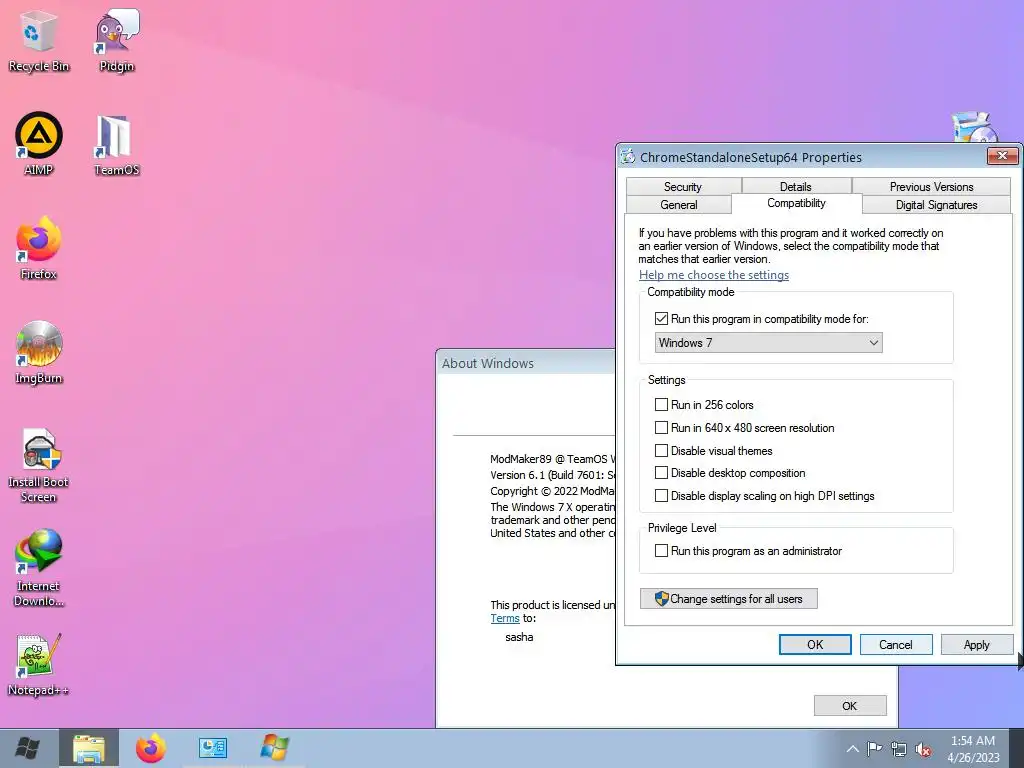
Task: Click the Windows flag taskbar icon
Action: (274, 748)
